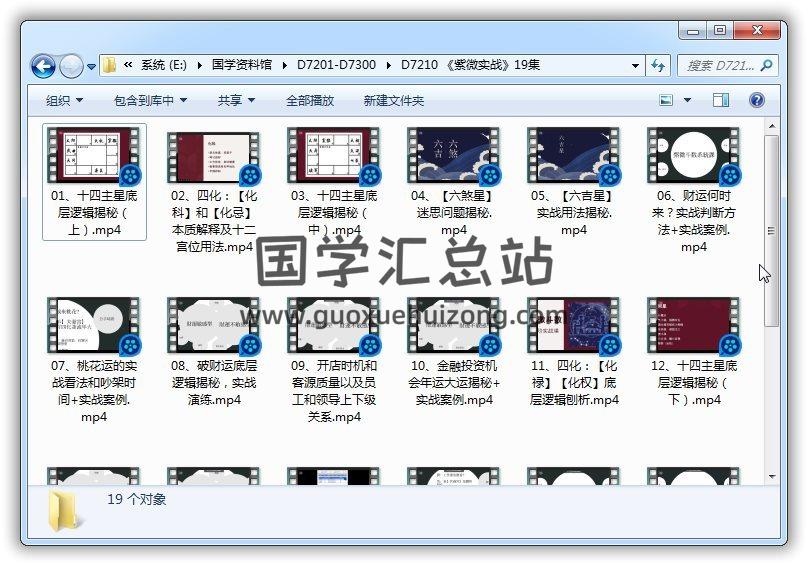Click scrollbar down arrow

pyautogui.click(x=771, y=477)
